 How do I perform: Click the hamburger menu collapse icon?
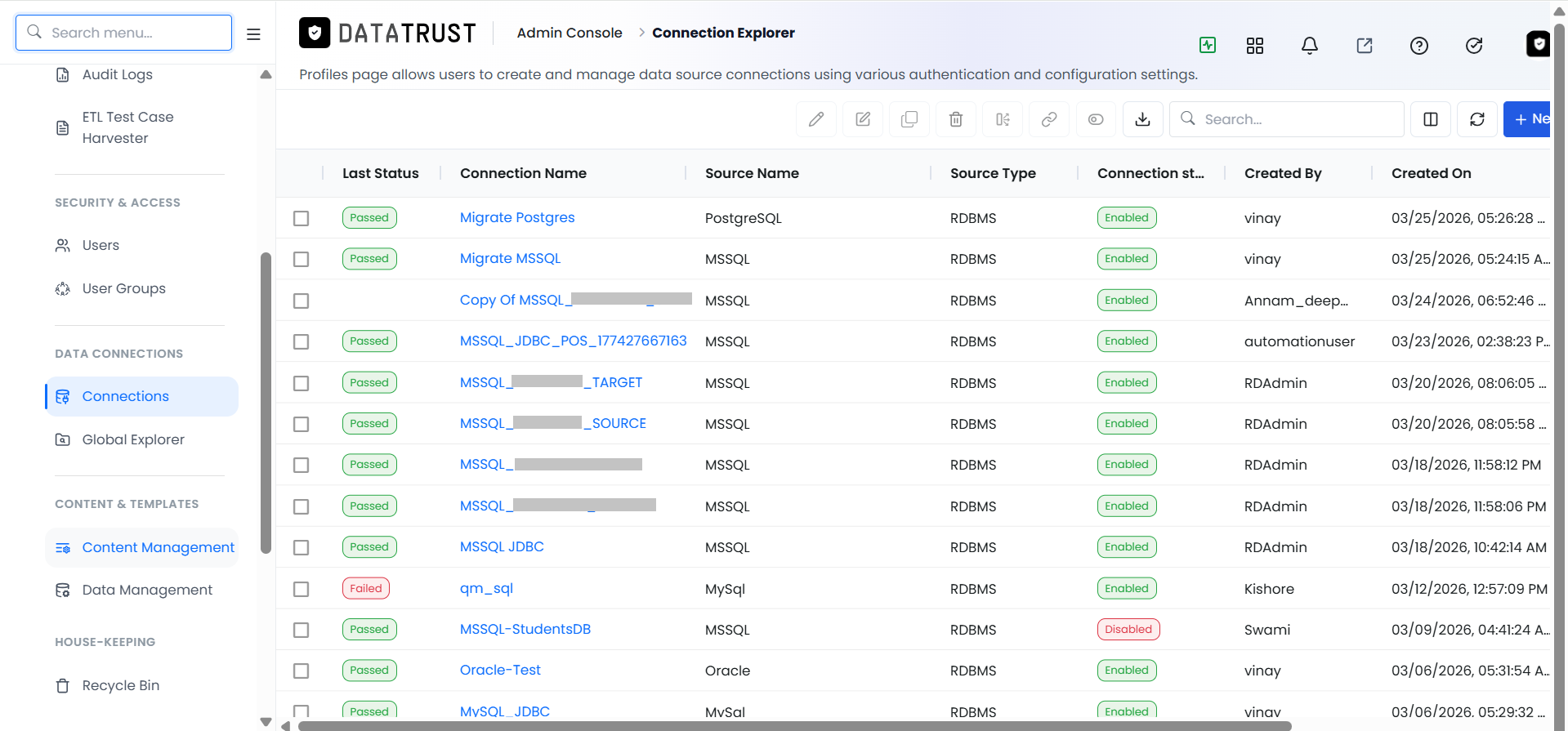click(x=253, y=34)
